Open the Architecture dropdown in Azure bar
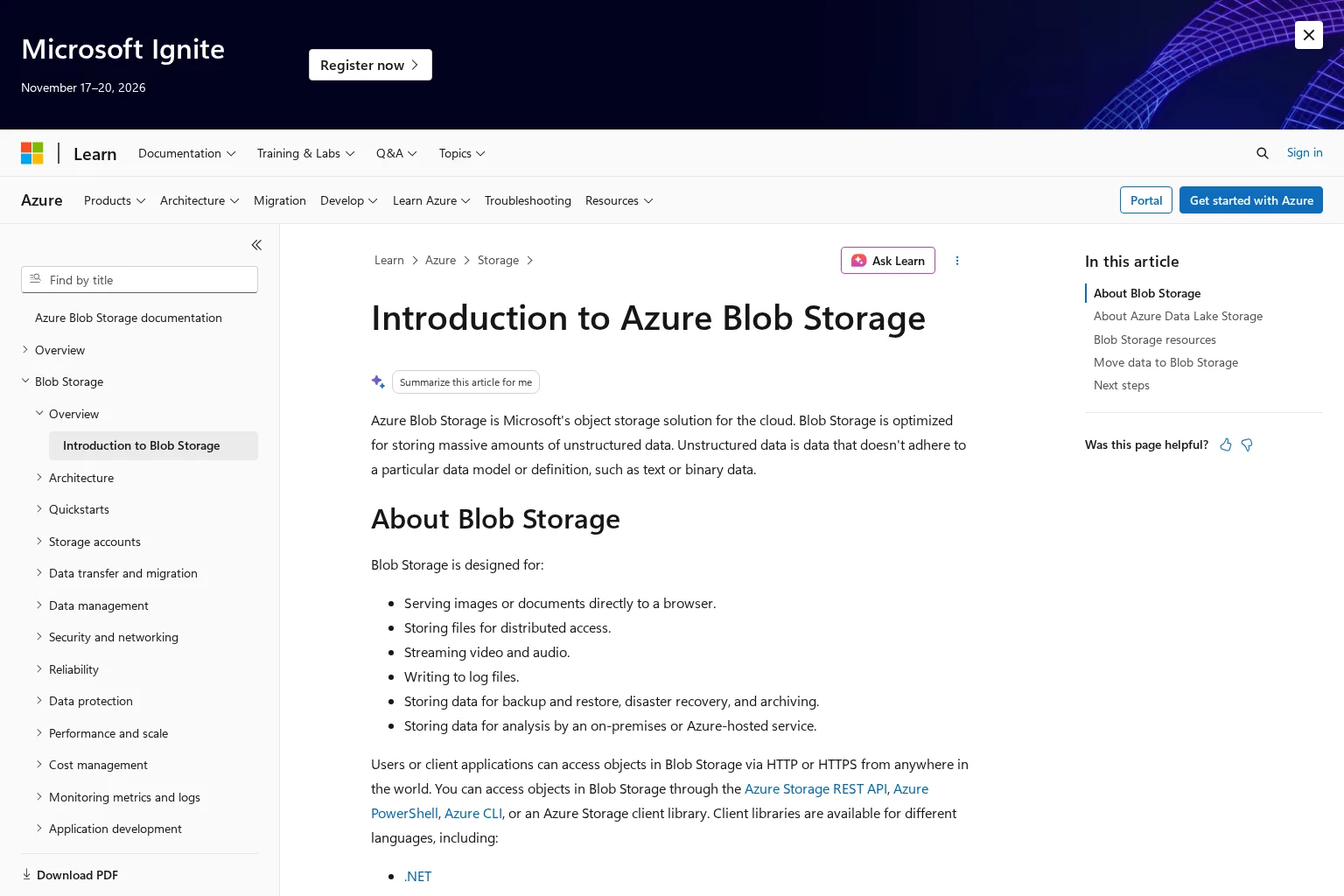The height and width of the screenshot is (896, 1344). pyautogui.click(x=199, y=200)
